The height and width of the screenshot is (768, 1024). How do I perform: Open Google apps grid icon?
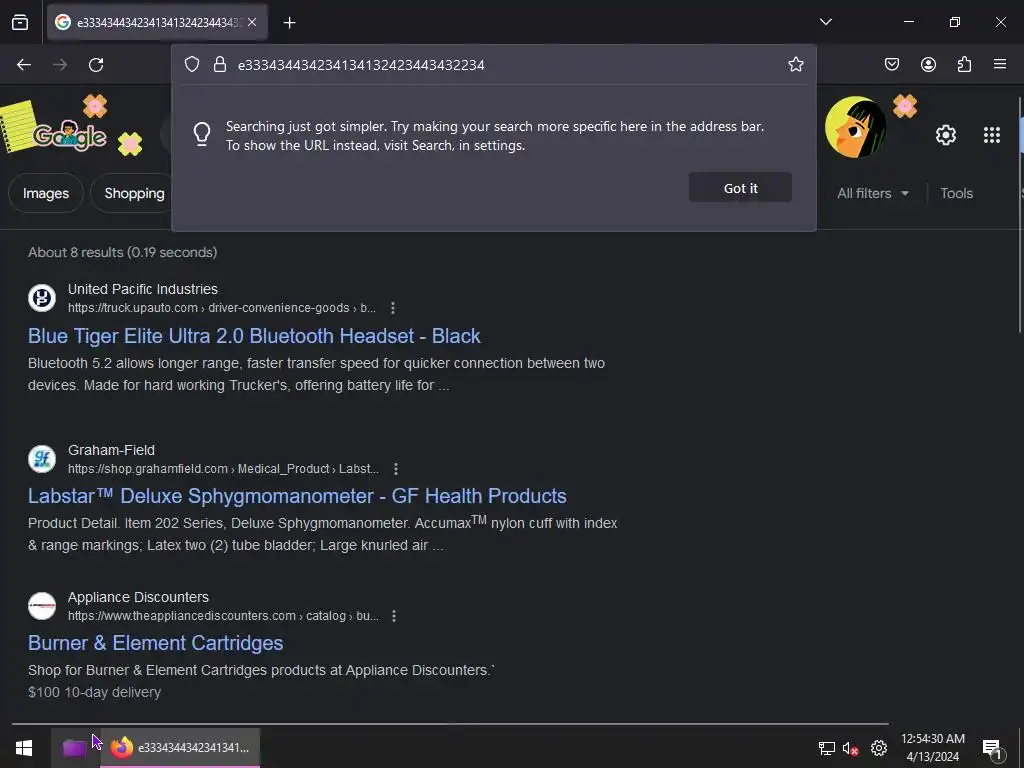tap(991, 135)
